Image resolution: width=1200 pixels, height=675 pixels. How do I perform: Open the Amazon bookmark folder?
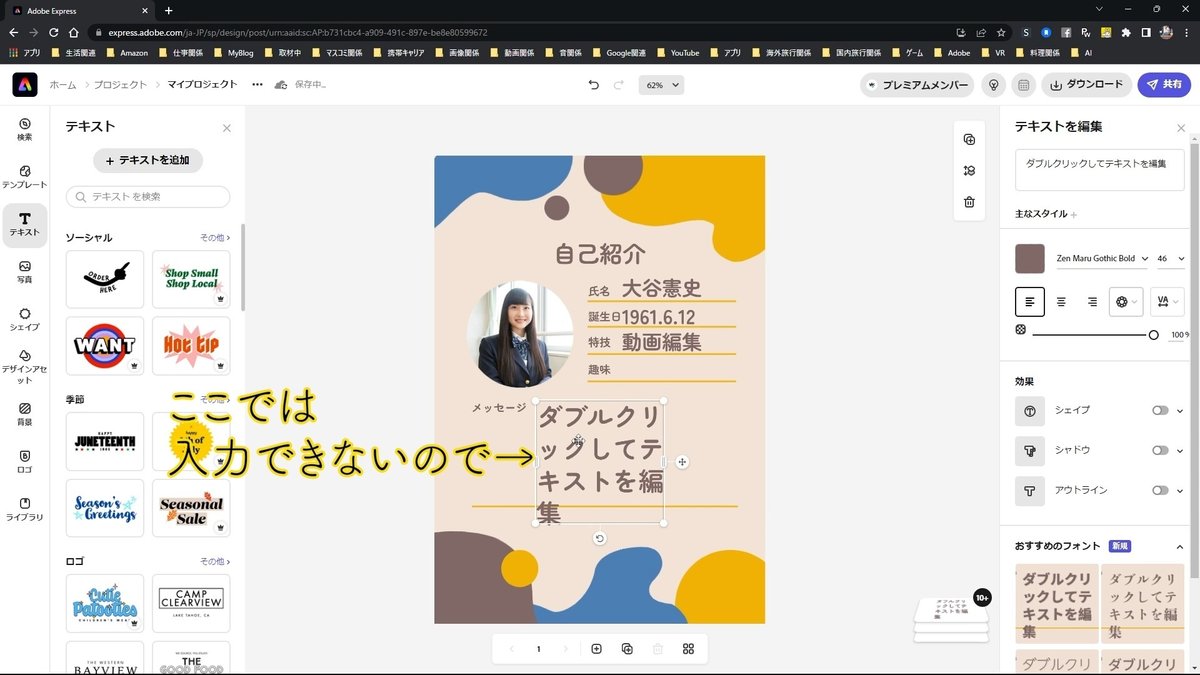[x=126, y=52]
